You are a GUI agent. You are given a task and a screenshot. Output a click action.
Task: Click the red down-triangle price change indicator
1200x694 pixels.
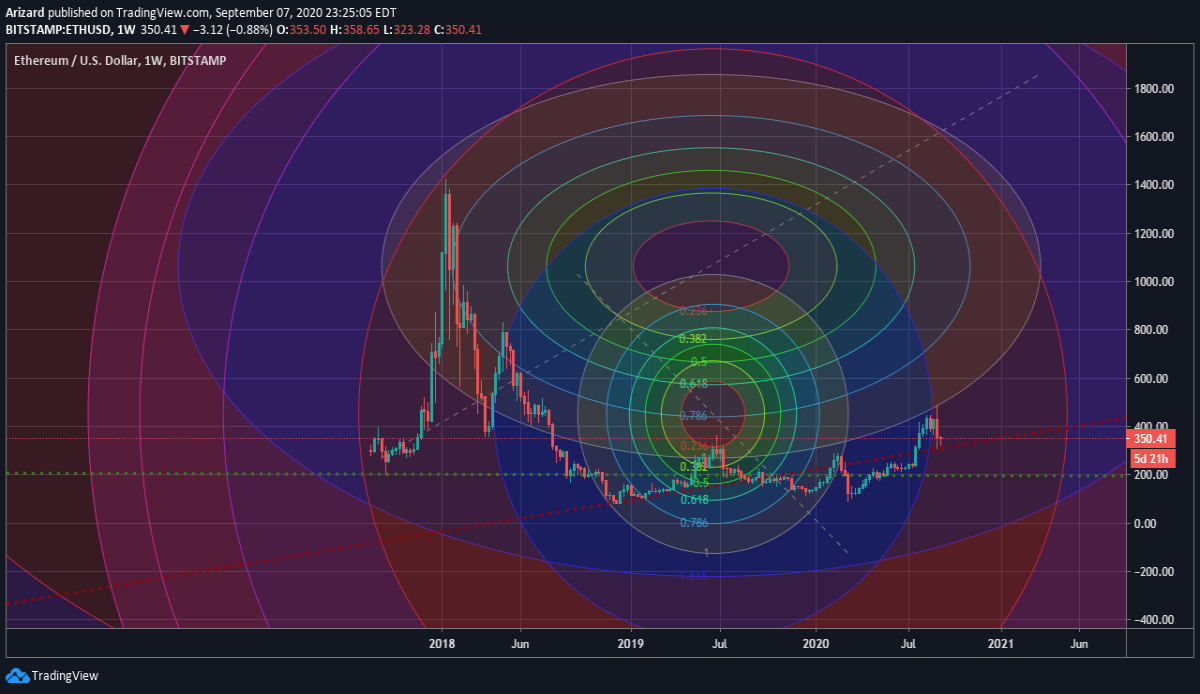click(x=185, y=30)
